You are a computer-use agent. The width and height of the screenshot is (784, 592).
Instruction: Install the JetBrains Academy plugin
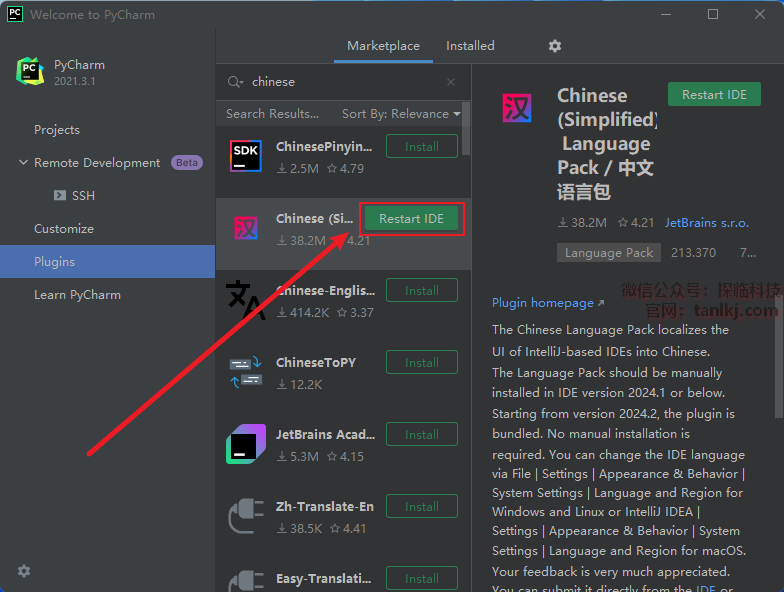click(x=422, y=434)
